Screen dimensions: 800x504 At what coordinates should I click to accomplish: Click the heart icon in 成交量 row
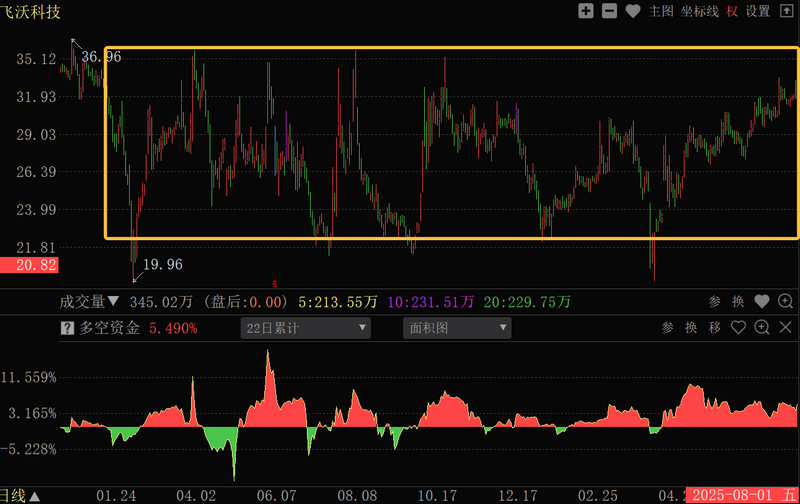coord(761,301)
